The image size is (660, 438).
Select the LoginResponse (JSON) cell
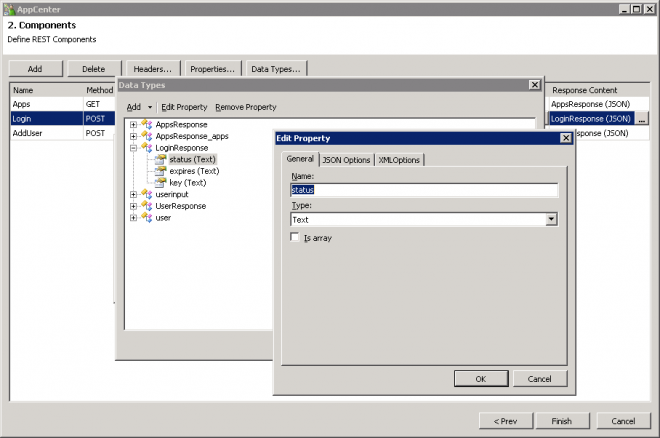[591, 119]
